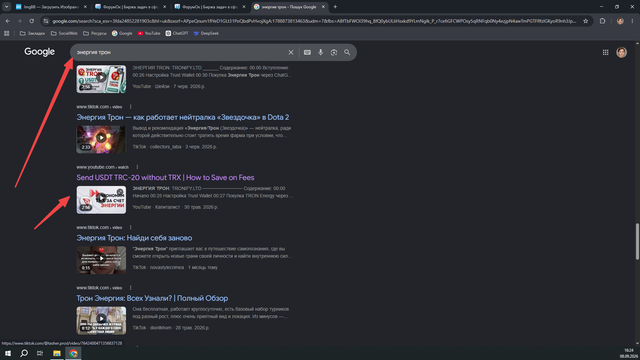
Task: Open the Windows Start menu
Action: coord(8,353)
